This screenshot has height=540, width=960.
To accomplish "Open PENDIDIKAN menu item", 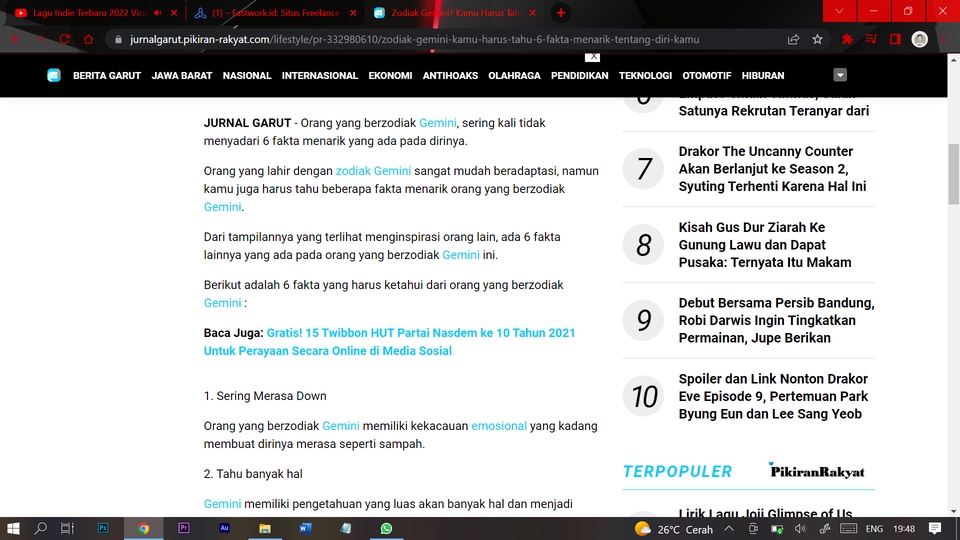I will point(579,75).
